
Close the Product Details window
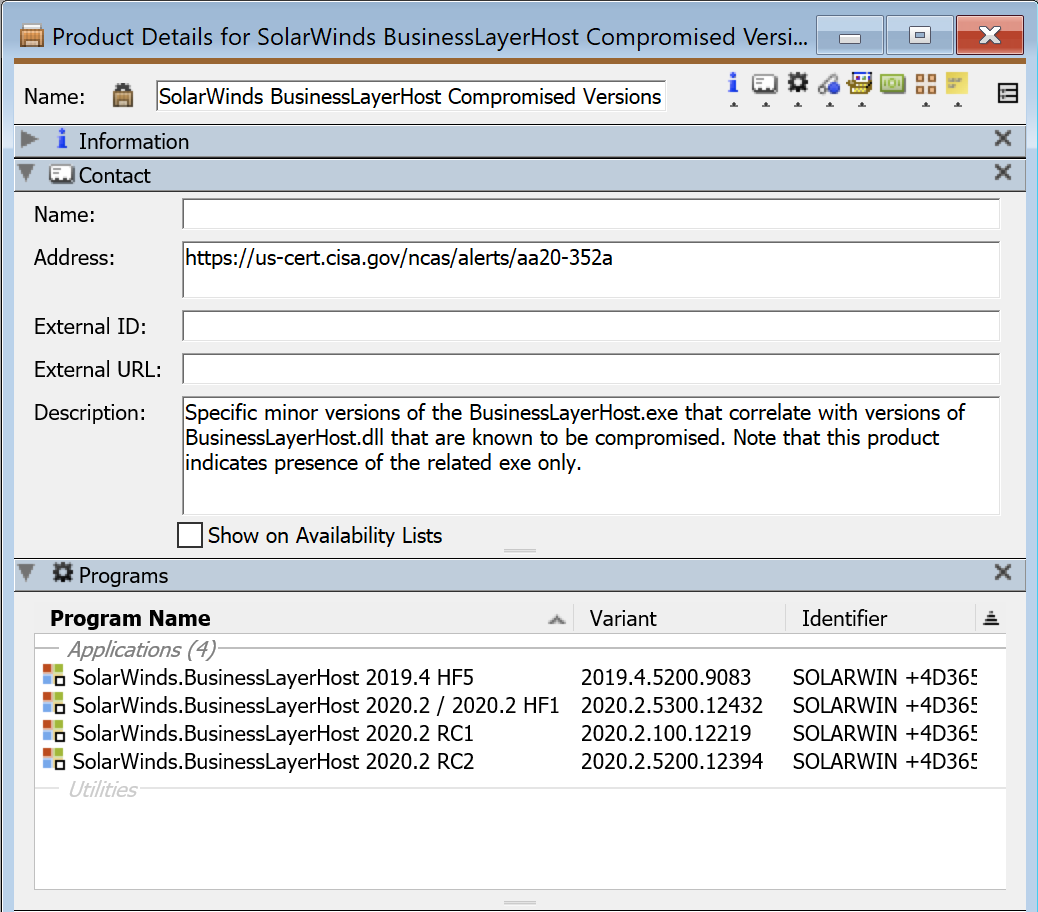[990, 35]
